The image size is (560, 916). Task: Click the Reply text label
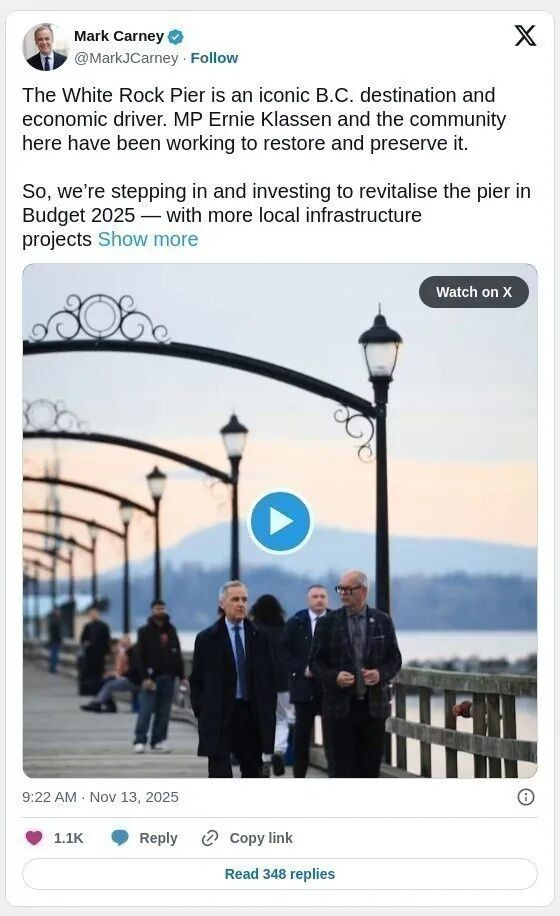coord(158,838)
